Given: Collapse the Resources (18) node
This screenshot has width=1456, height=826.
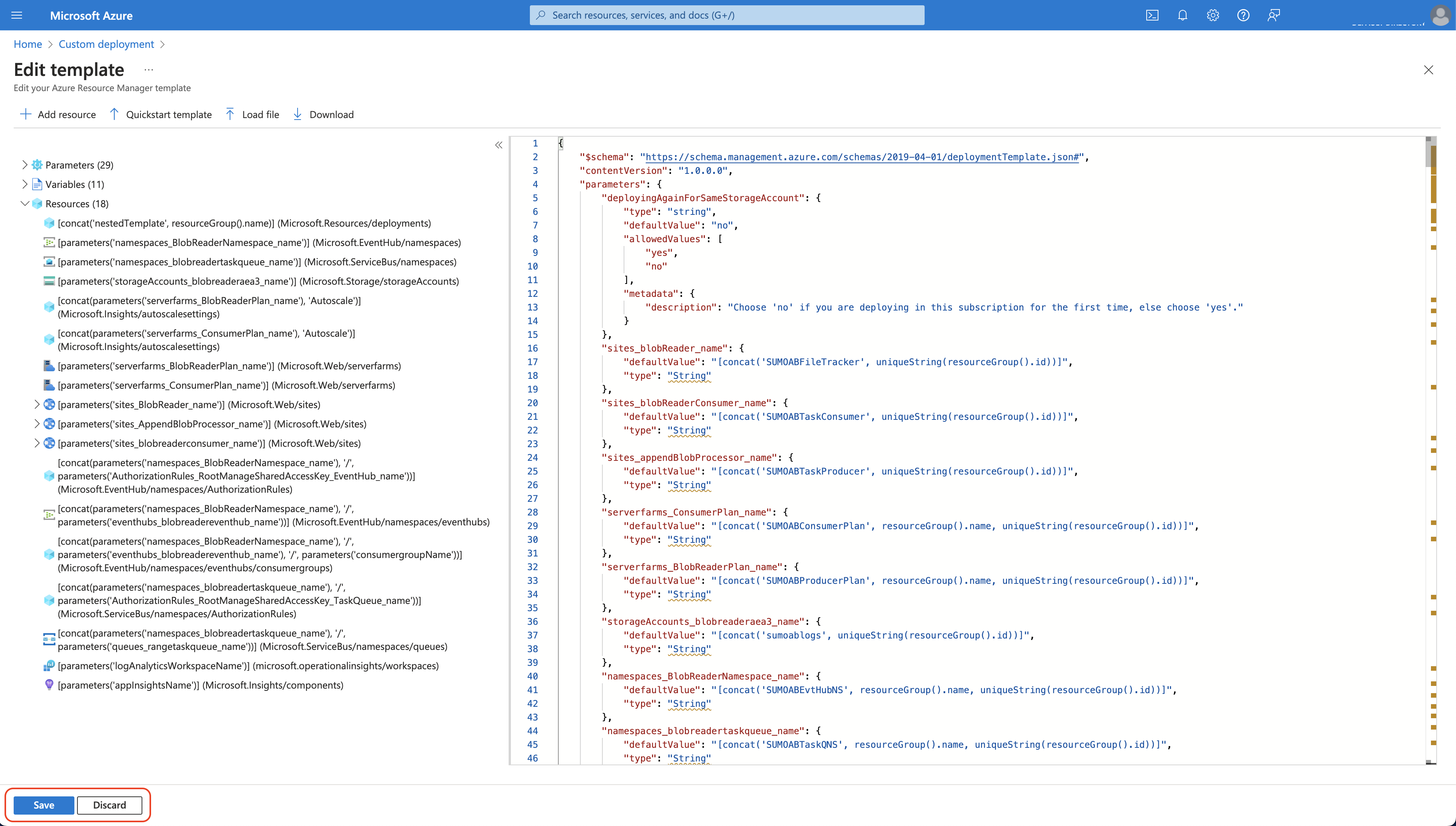Looking at the screenshot, I should (24, 203).
